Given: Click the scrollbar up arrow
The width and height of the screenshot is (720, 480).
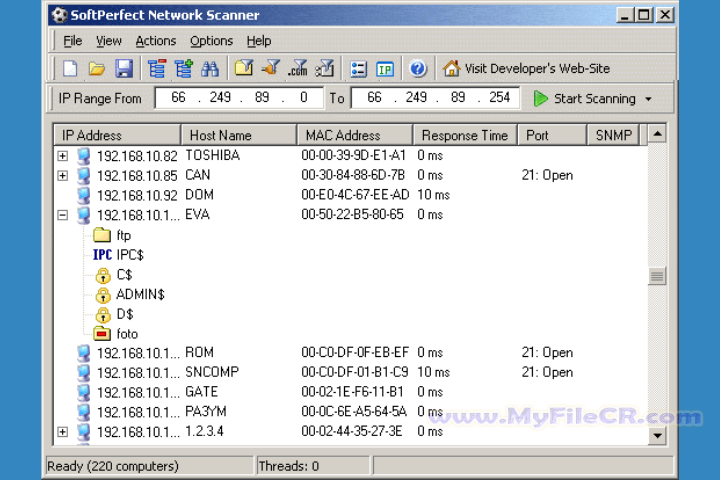Looking at the screenshot, I should [657, 134].
